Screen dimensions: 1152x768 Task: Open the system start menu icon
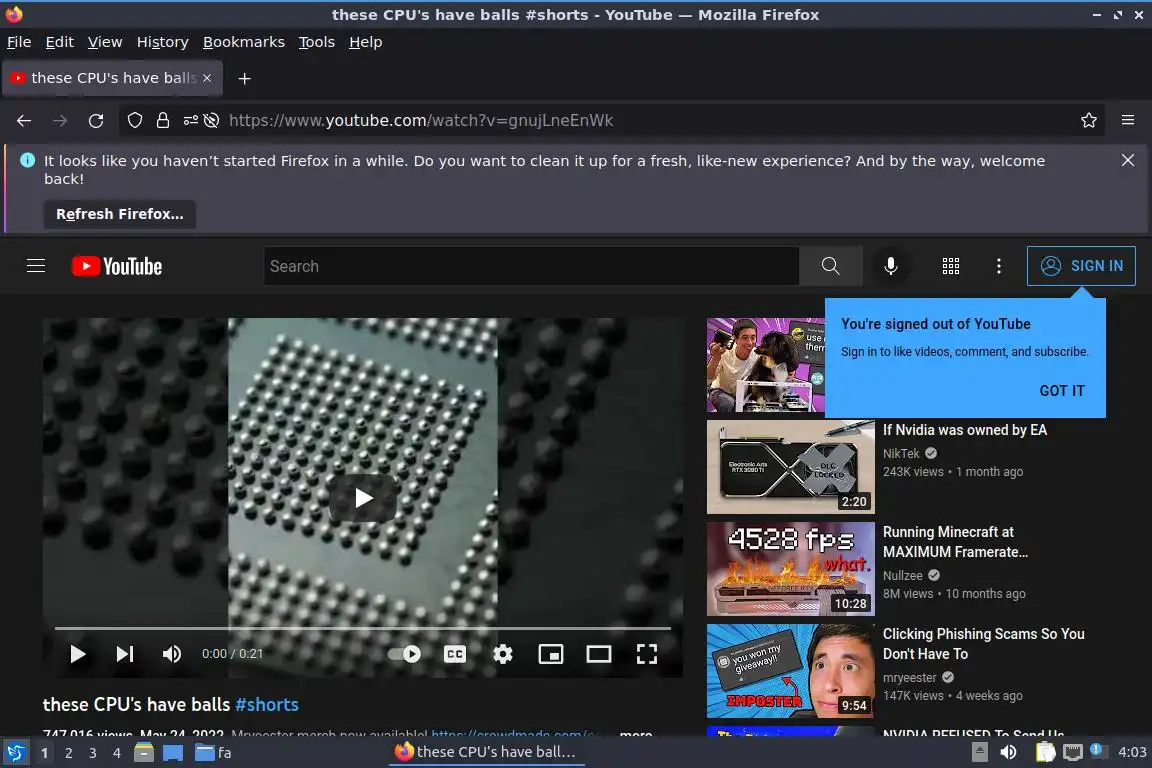15,753
